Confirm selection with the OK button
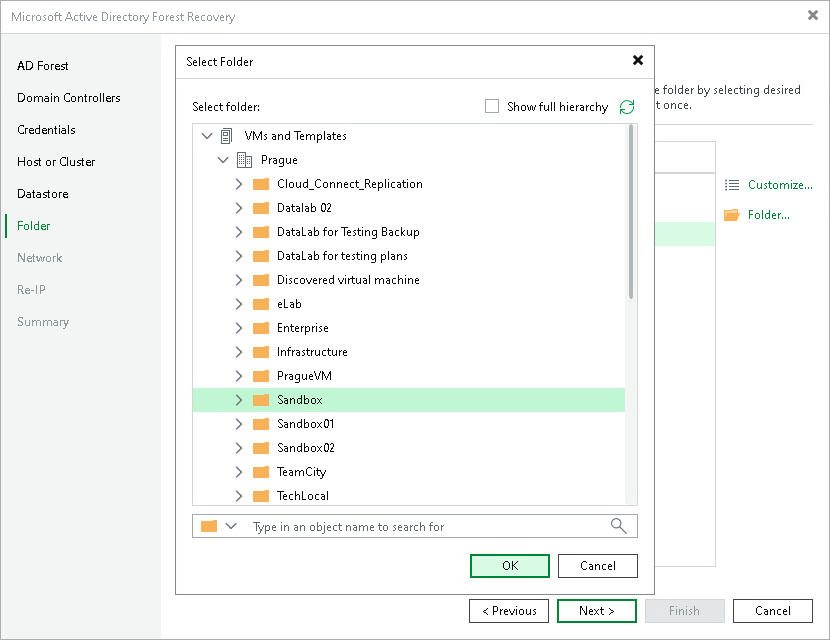The width and height of the screenshot is (830, 640). pos(510,566)
